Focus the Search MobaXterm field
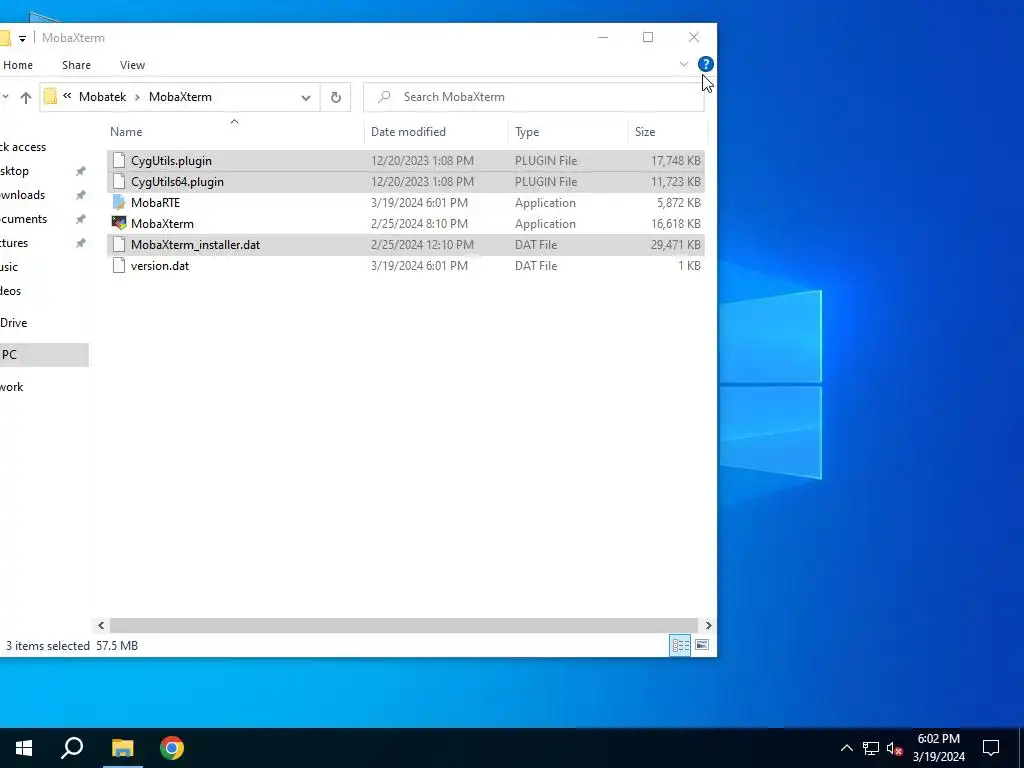The width and height of the screenshot is (1024, 768). pyautogui.click(x=534, y=97)
